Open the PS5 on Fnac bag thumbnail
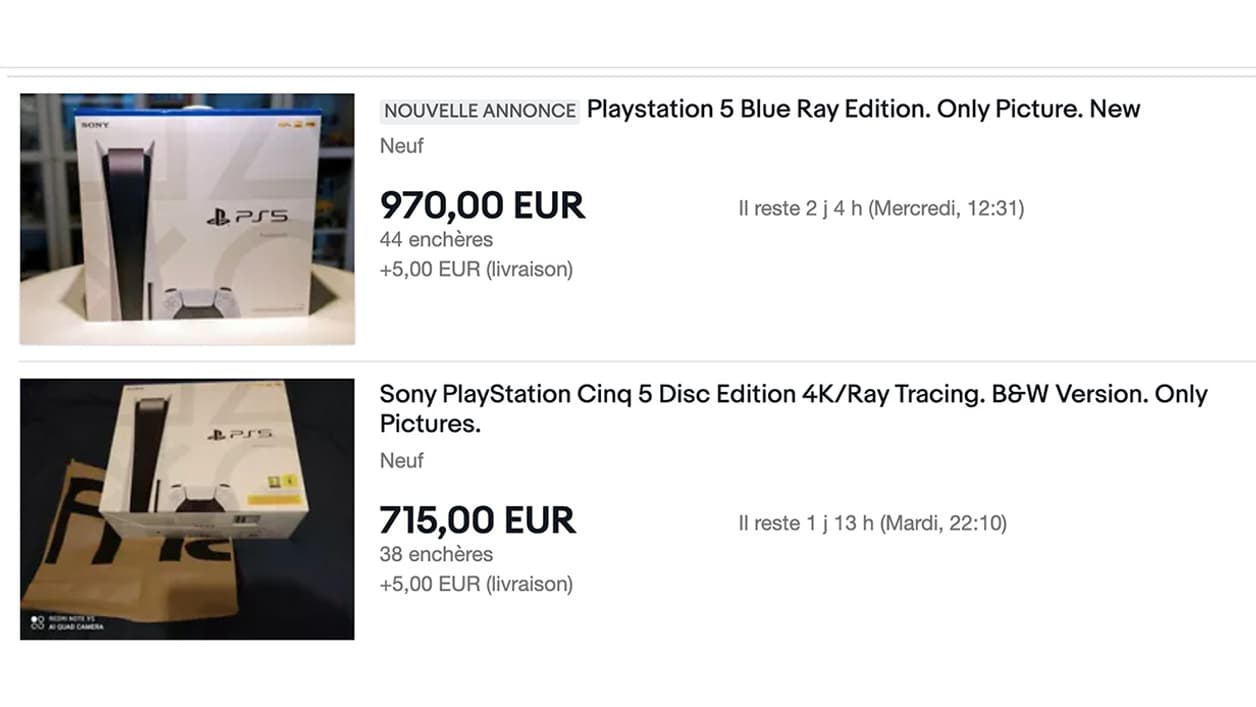The height and width of the screenshot is (707, 1256). coord(187,509)
